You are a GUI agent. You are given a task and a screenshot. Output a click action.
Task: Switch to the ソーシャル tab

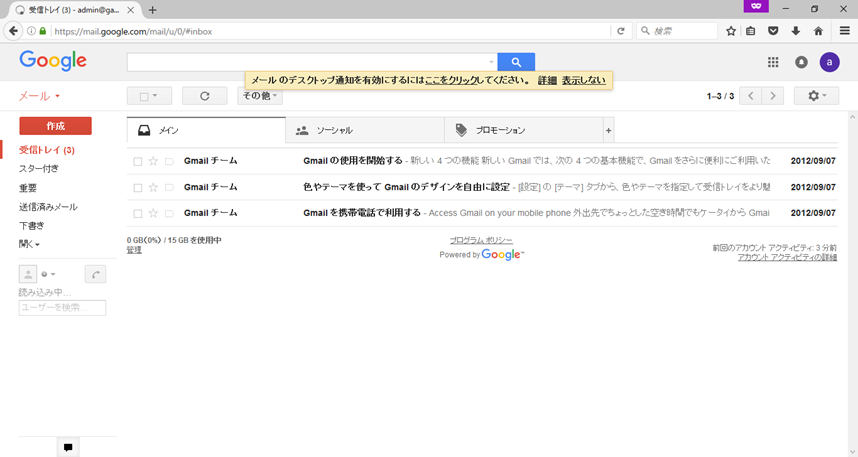tap(365, 130)
